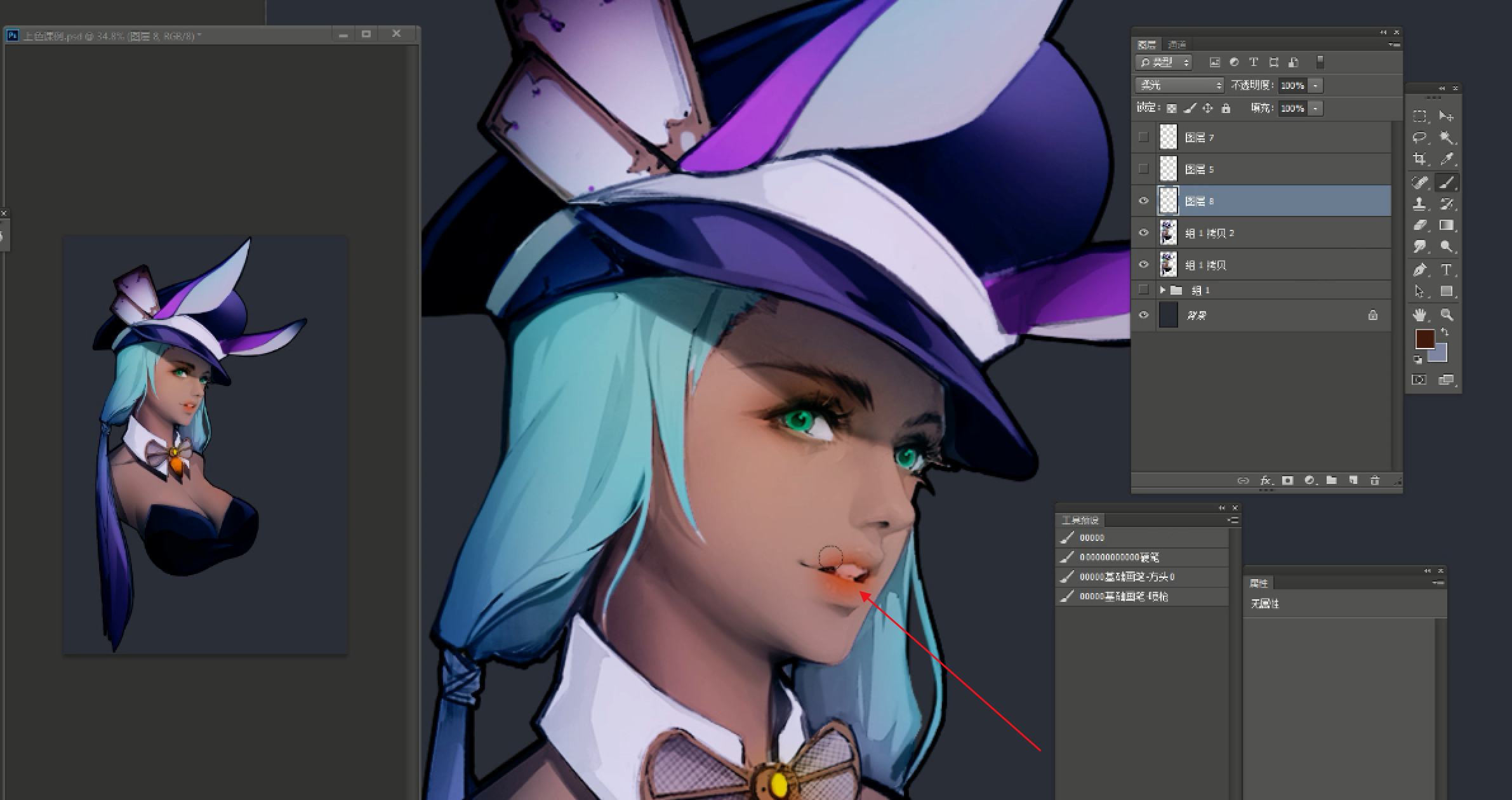This screenshot has height=800, width=1512.
Task: Select the Lasso tool
Action: [1419, 138]
